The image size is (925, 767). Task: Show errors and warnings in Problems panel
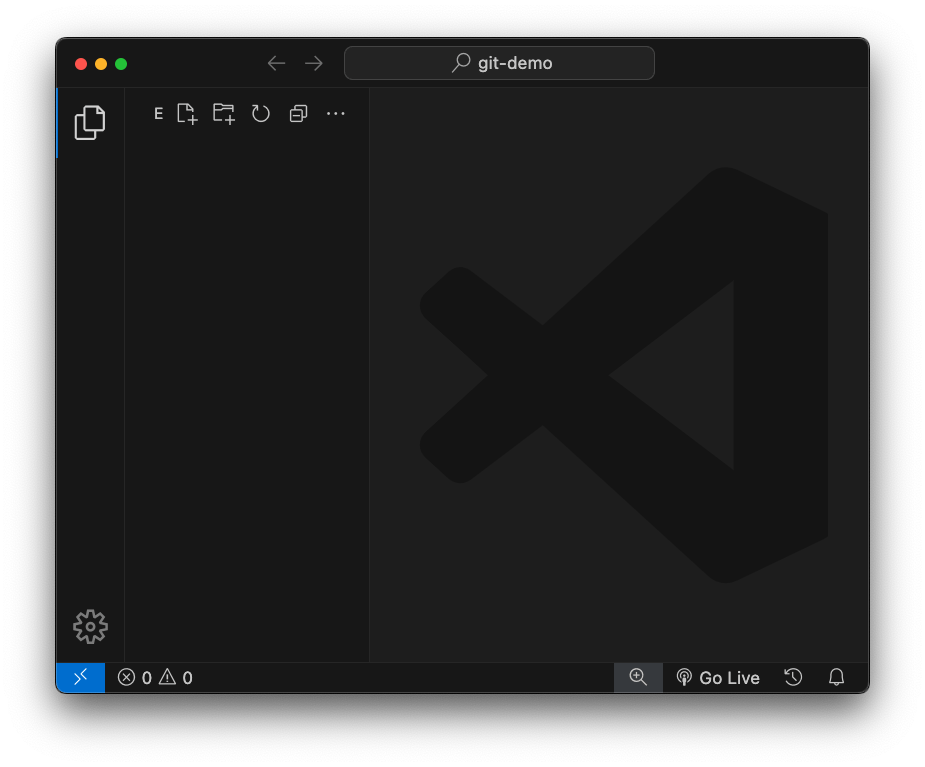pos(155,677)
